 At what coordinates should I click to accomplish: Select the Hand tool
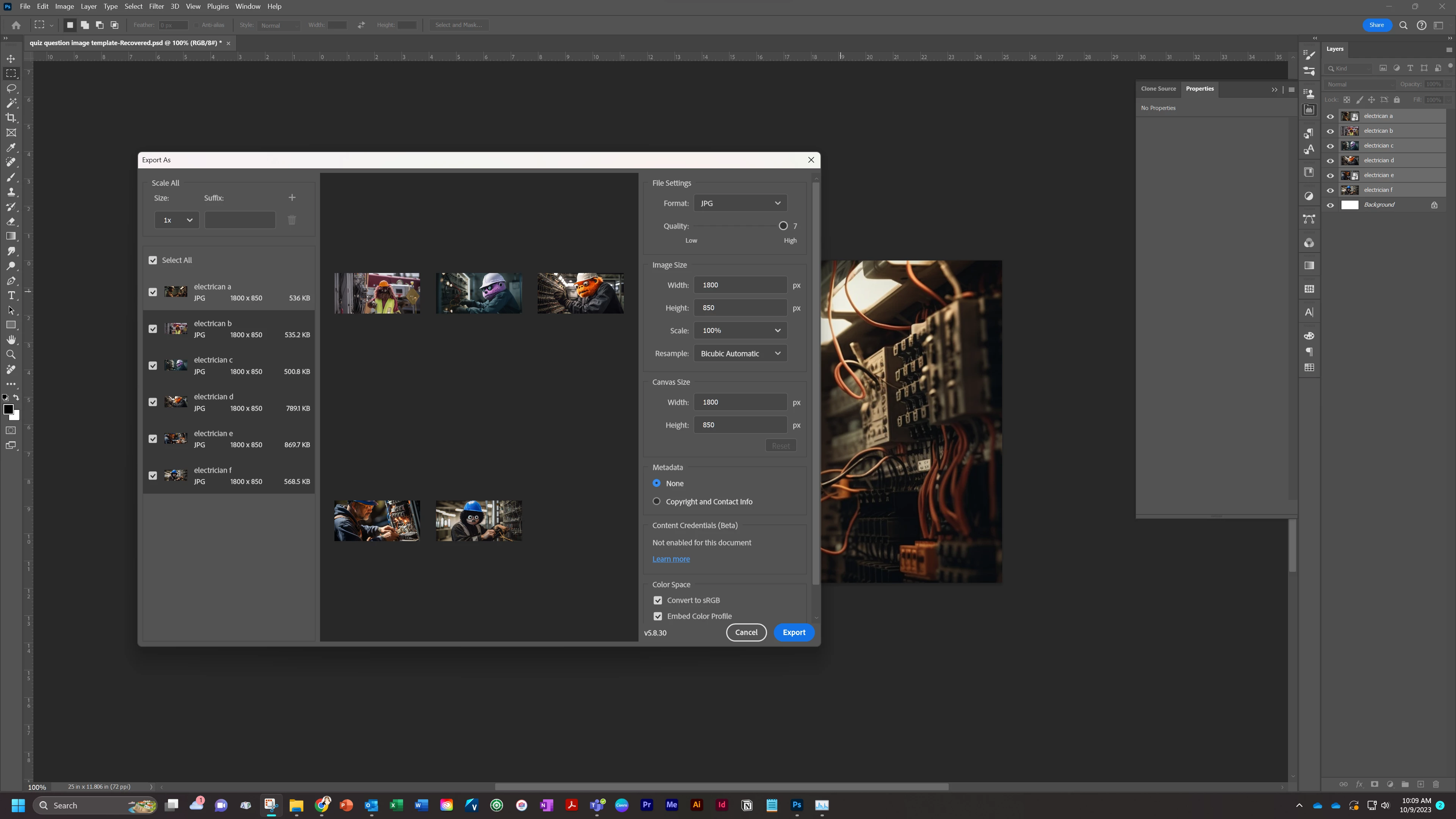tap(11, 340)
